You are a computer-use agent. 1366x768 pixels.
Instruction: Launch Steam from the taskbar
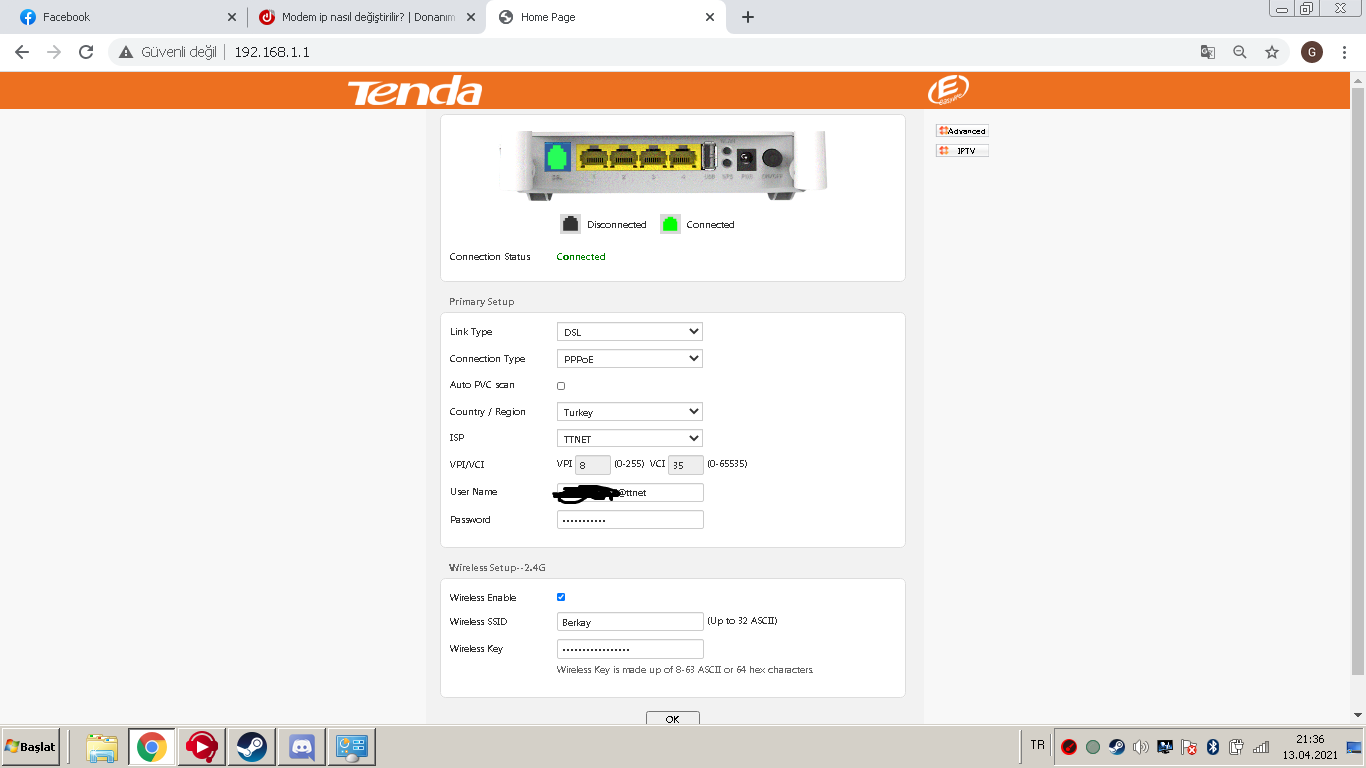pos(251,746)
